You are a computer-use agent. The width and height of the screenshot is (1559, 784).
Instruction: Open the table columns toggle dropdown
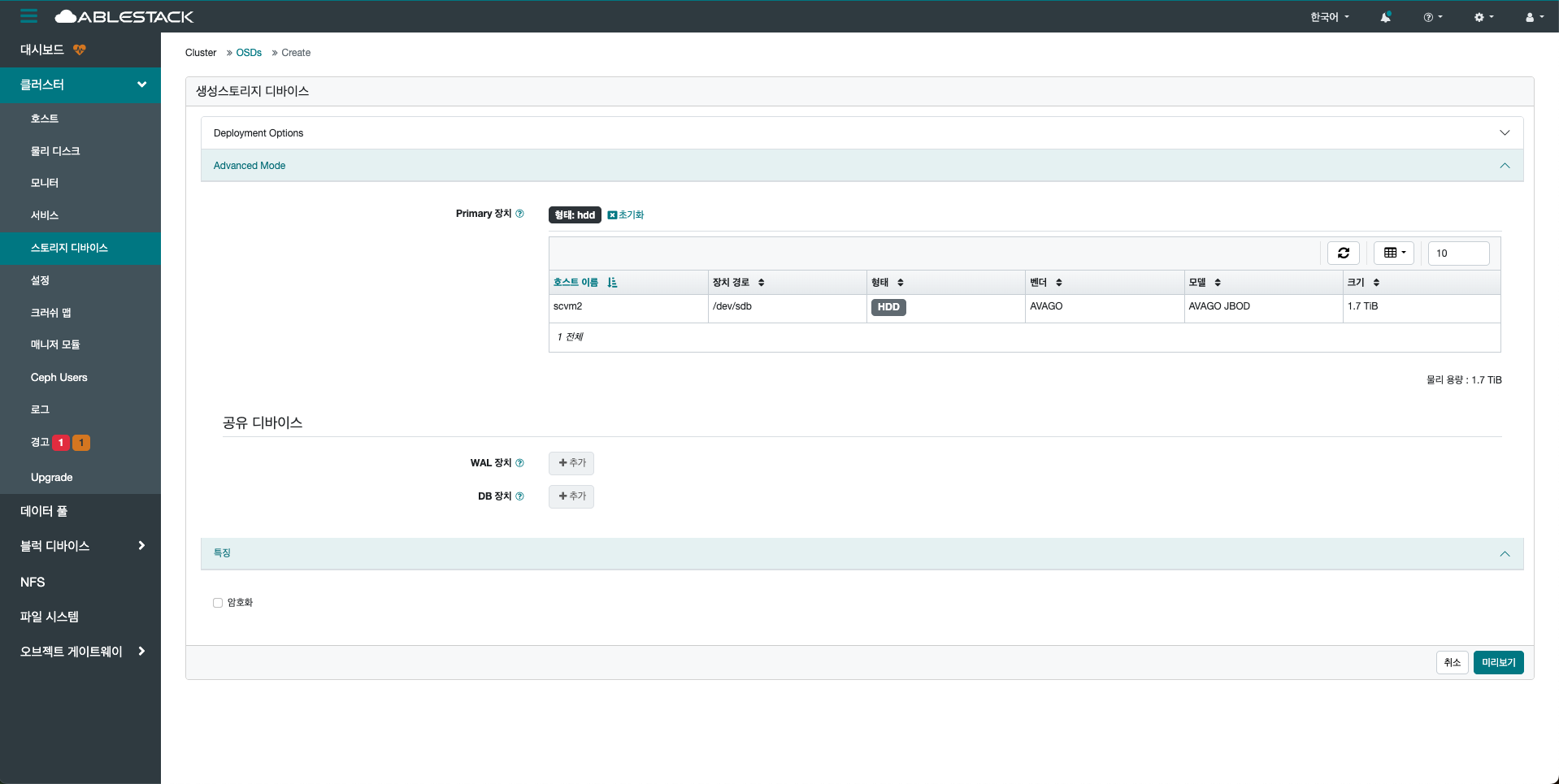(x=1393, y=253)
